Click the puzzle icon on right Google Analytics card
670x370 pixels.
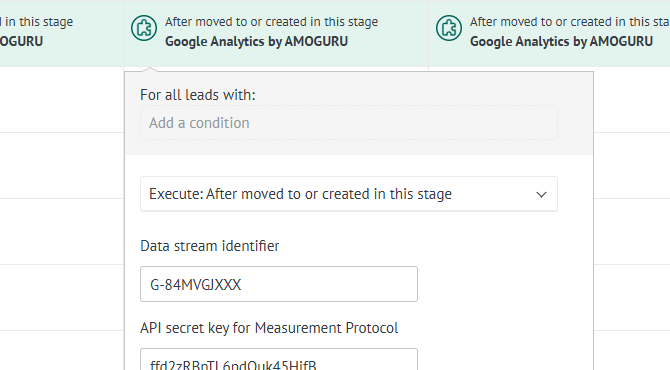pyautogui.click(x=449, y=28)
